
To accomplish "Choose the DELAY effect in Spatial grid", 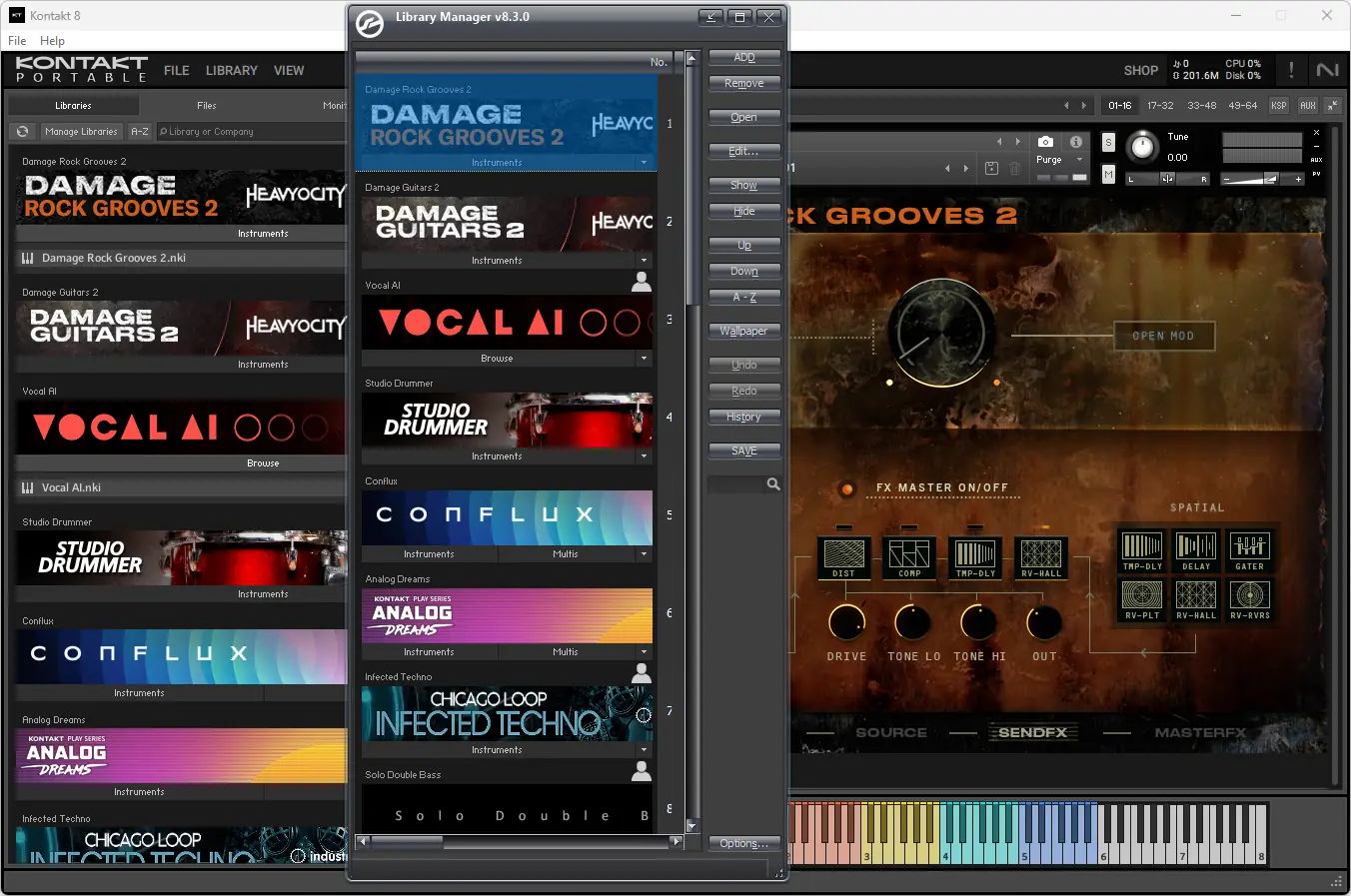I will [1196, 550].
